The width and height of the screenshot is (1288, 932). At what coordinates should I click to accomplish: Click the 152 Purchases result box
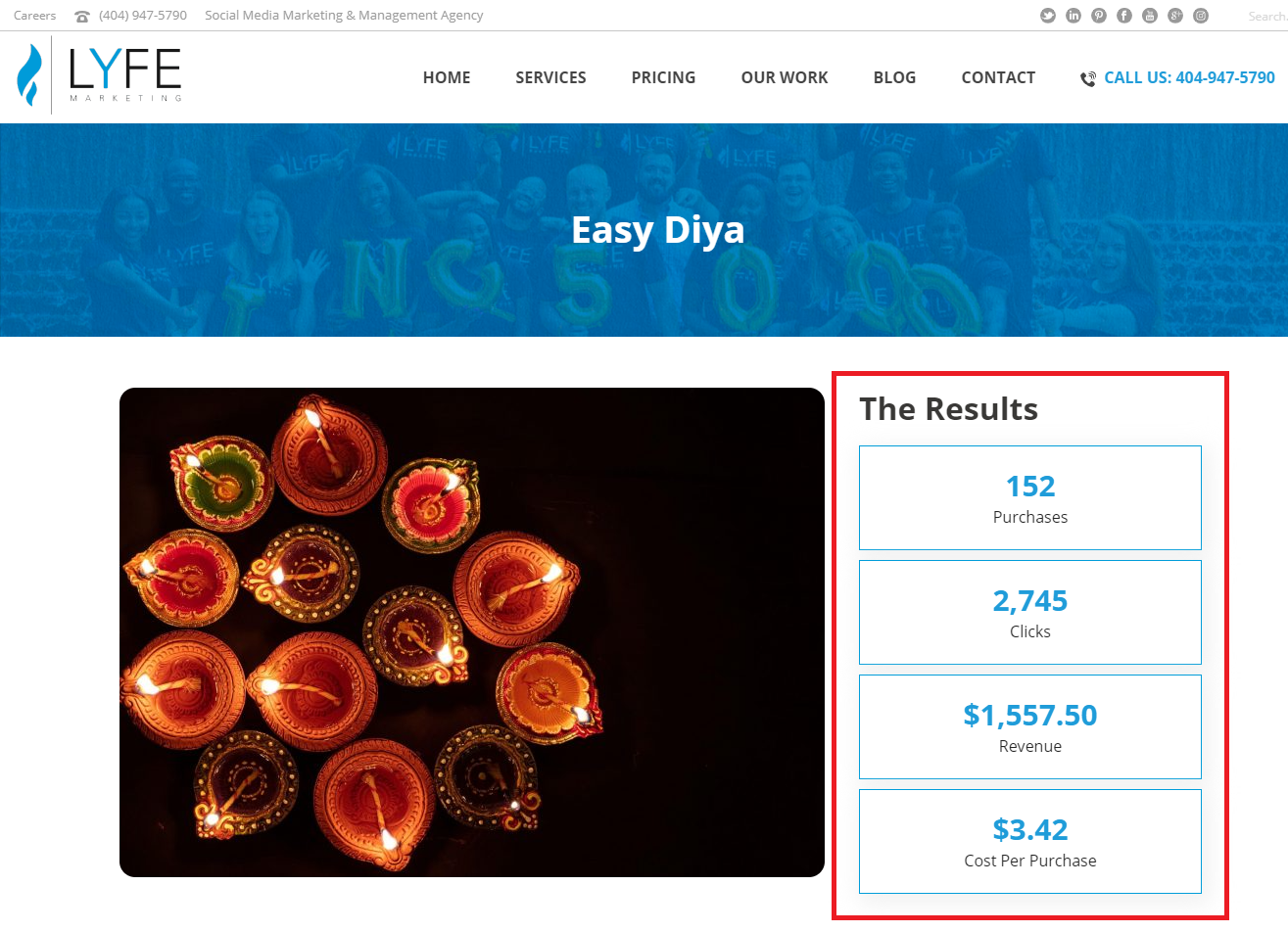click(x=1029, y=497)
